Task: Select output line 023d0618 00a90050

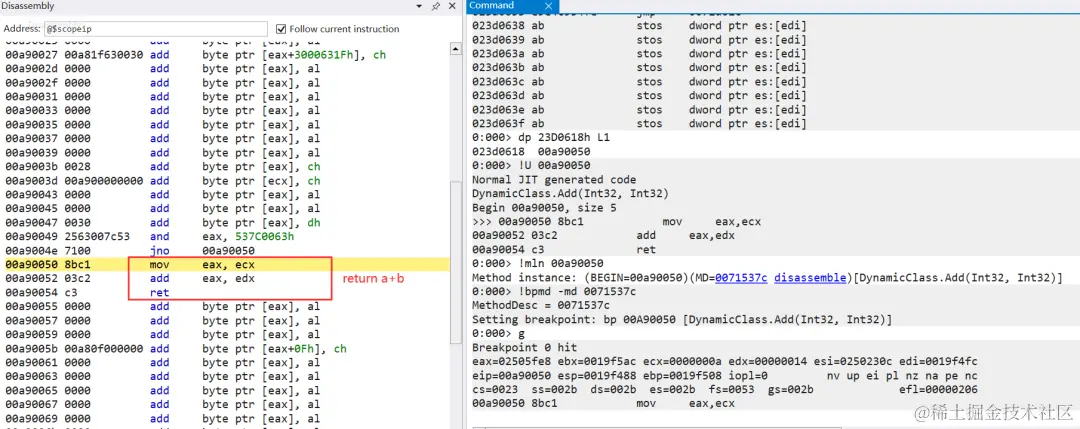Action: tap(531, 151)
